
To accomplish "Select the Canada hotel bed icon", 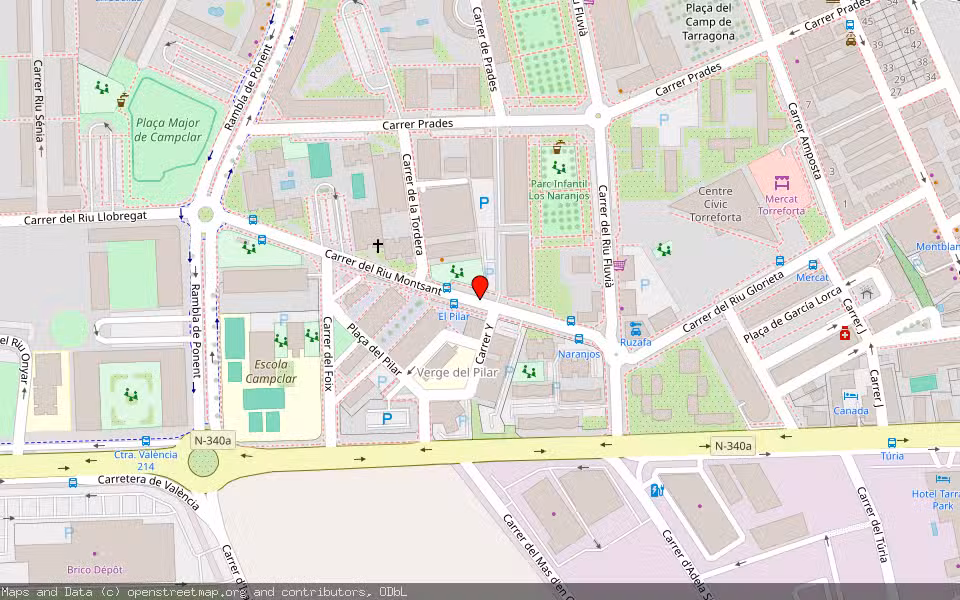I will [x=850, y=396].
